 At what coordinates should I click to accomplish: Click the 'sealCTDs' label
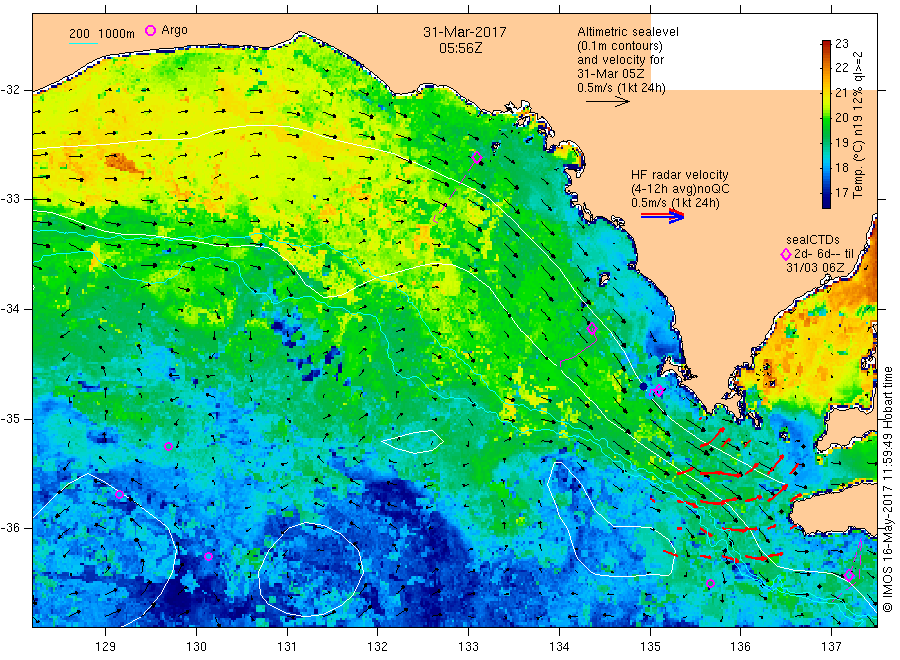(x=813, y=240)
